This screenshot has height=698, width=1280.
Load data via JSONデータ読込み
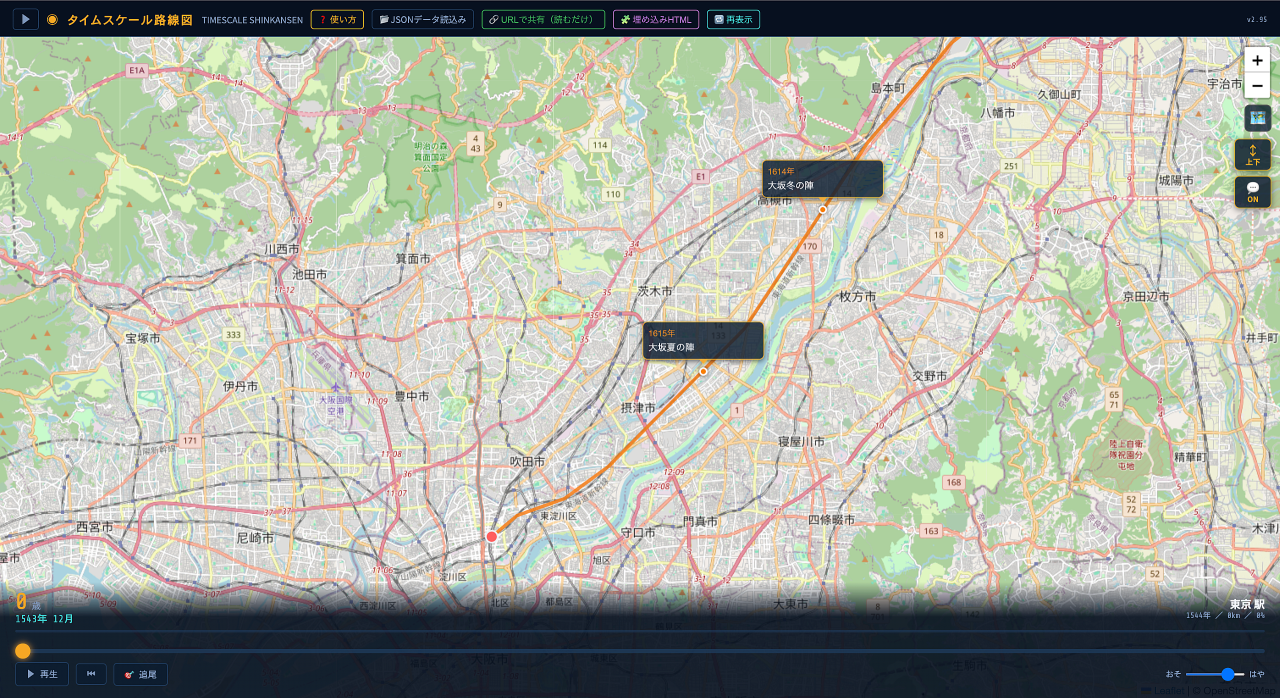(422, 19)
